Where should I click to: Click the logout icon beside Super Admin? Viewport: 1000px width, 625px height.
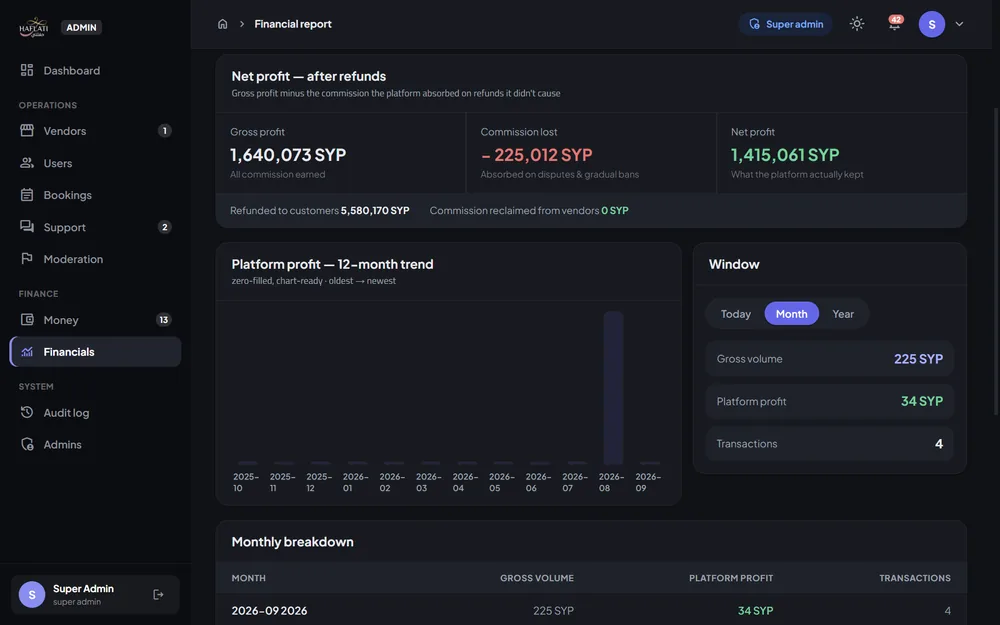click(x=158, y=594)
